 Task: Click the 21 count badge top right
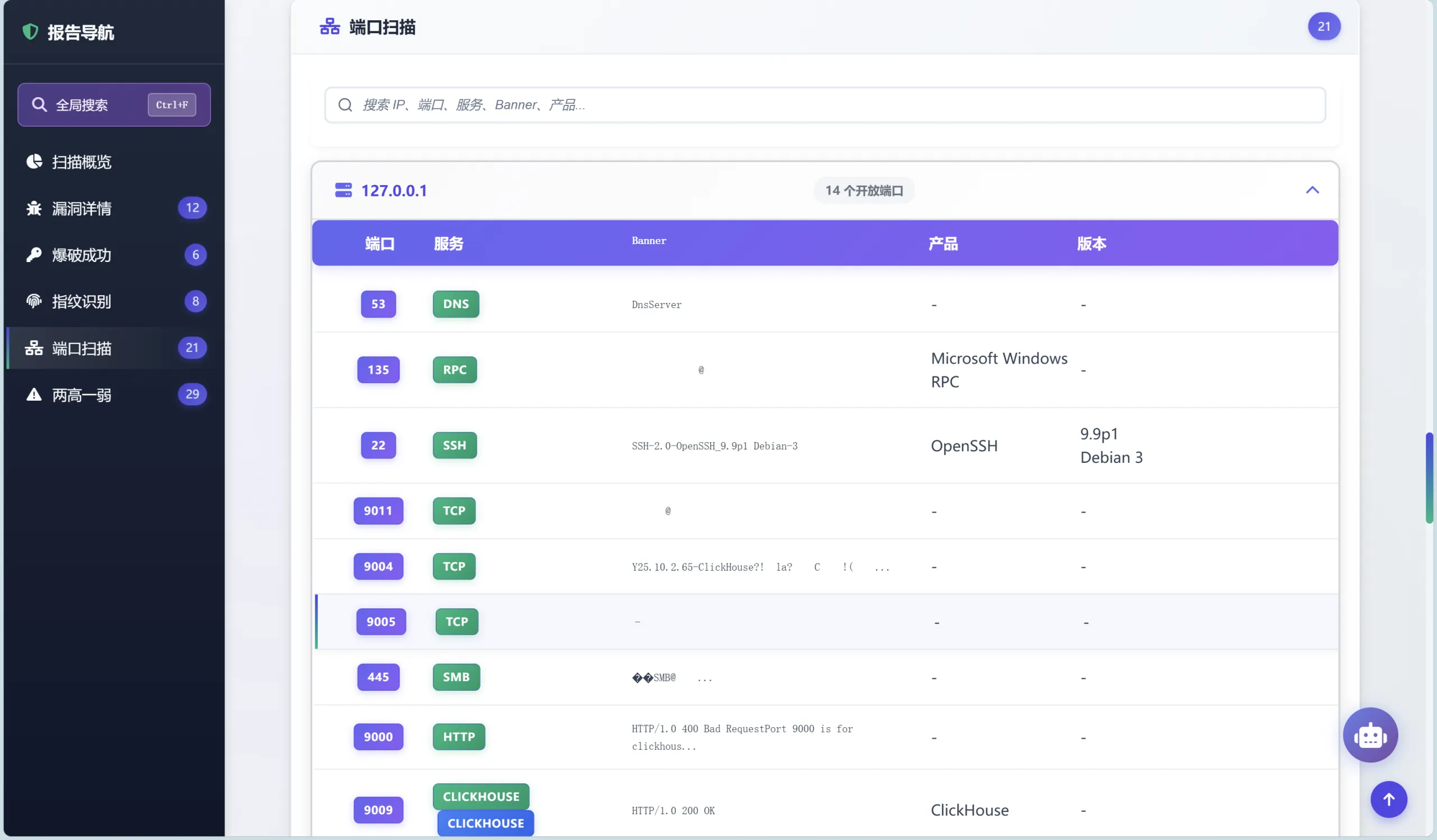[x=1324, y=26]
